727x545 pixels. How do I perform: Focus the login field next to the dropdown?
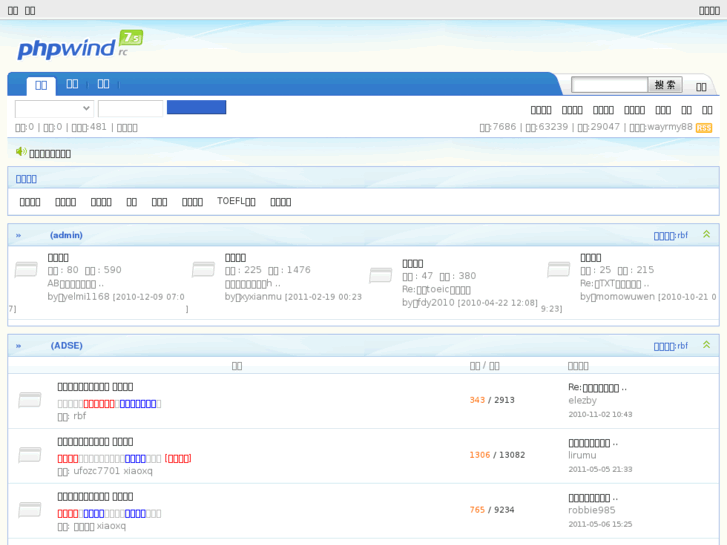[x=130, y=109]
